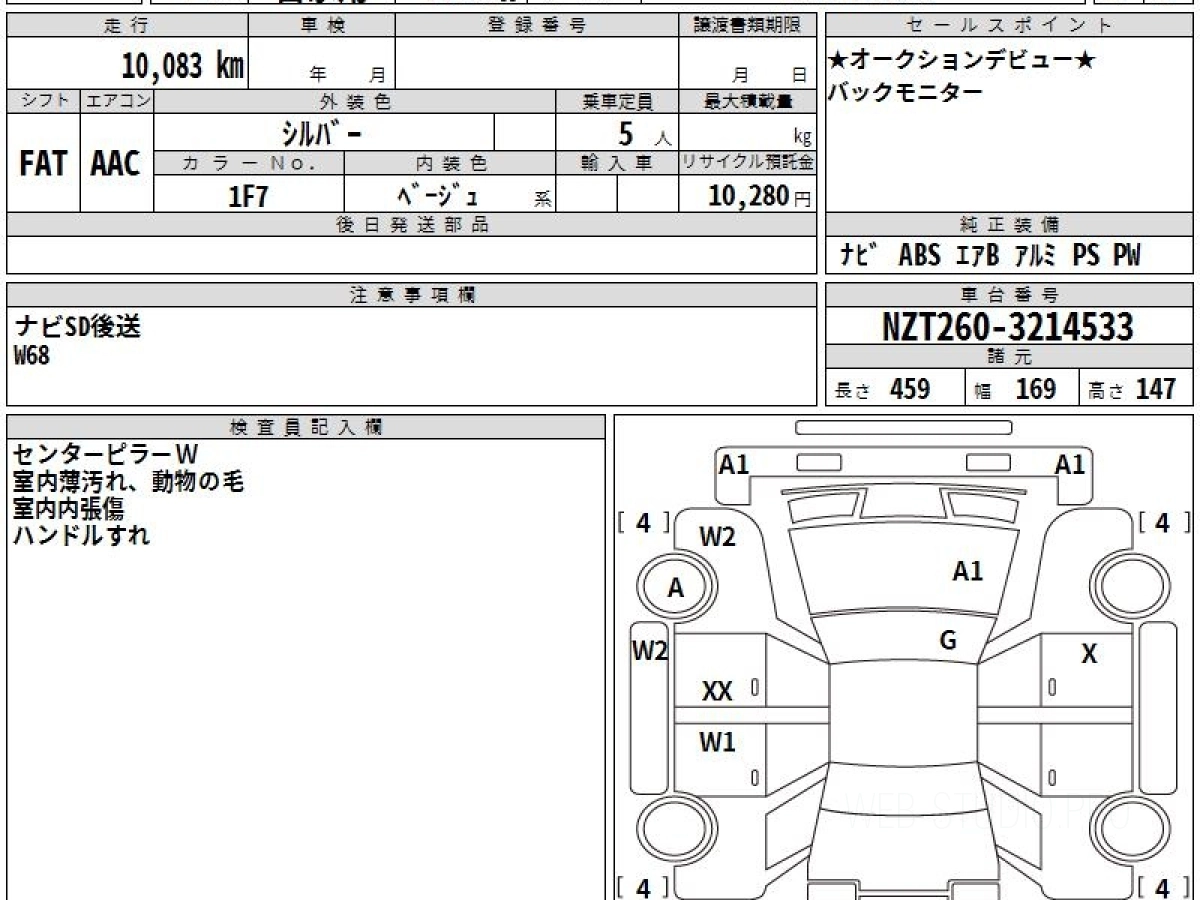Click the 車台番号 header
The width and height of the screenshot is (1200, 900).
pyautogui.click(x=1010, y=295)
